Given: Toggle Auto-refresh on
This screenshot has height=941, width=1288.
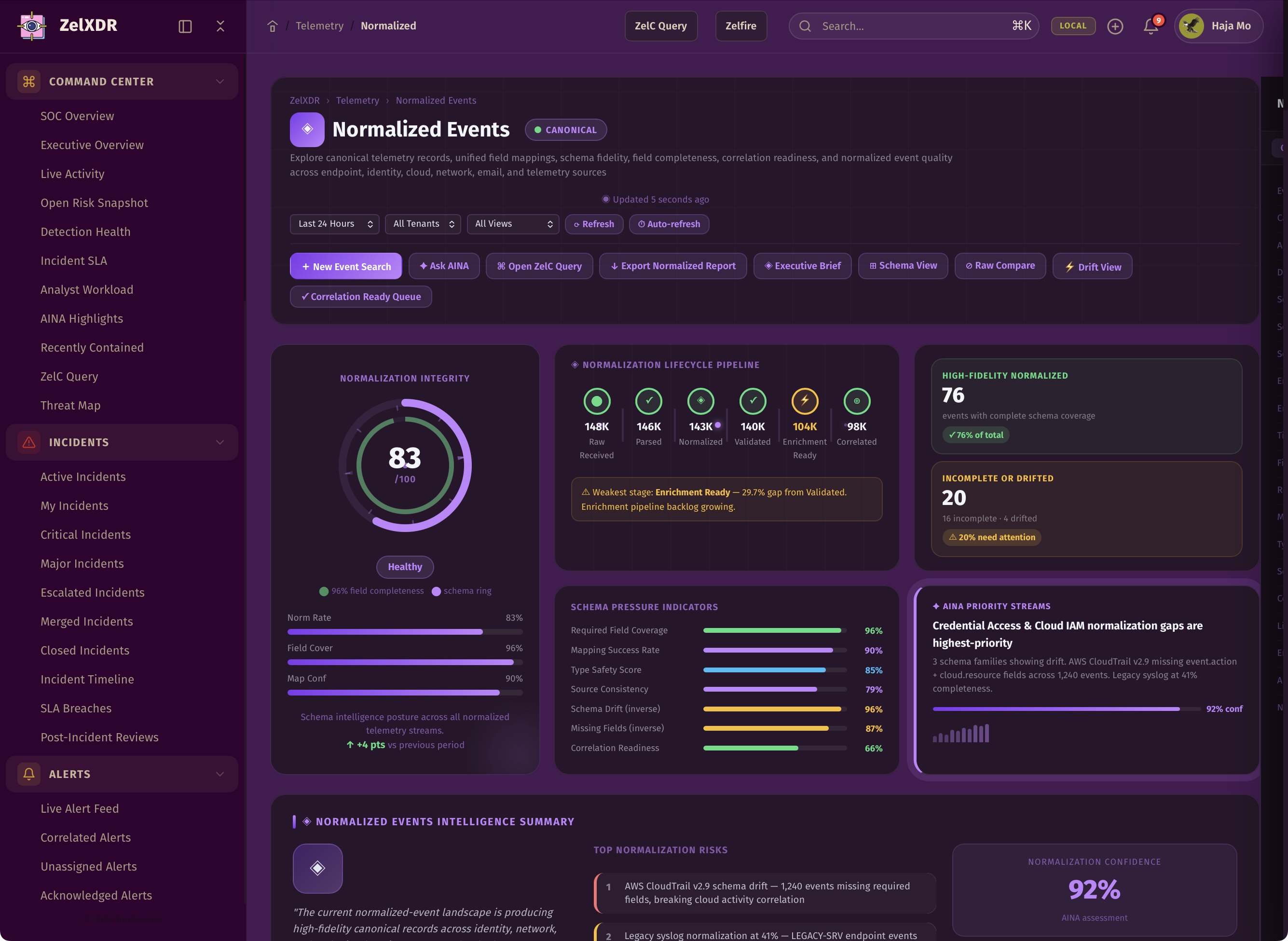Looking at the screenshot, I should click(x=669, y=224).
